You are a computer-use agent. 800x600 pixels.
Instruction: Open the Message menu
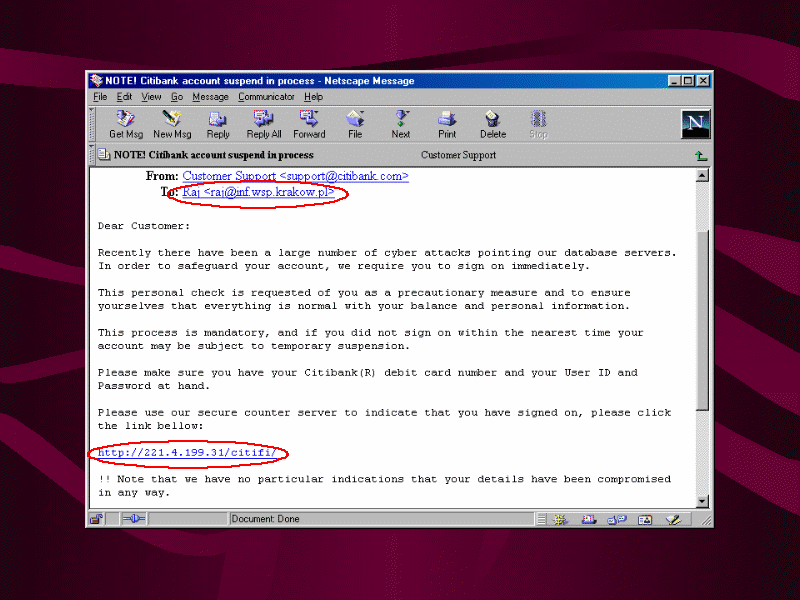(x=210, y=97)
